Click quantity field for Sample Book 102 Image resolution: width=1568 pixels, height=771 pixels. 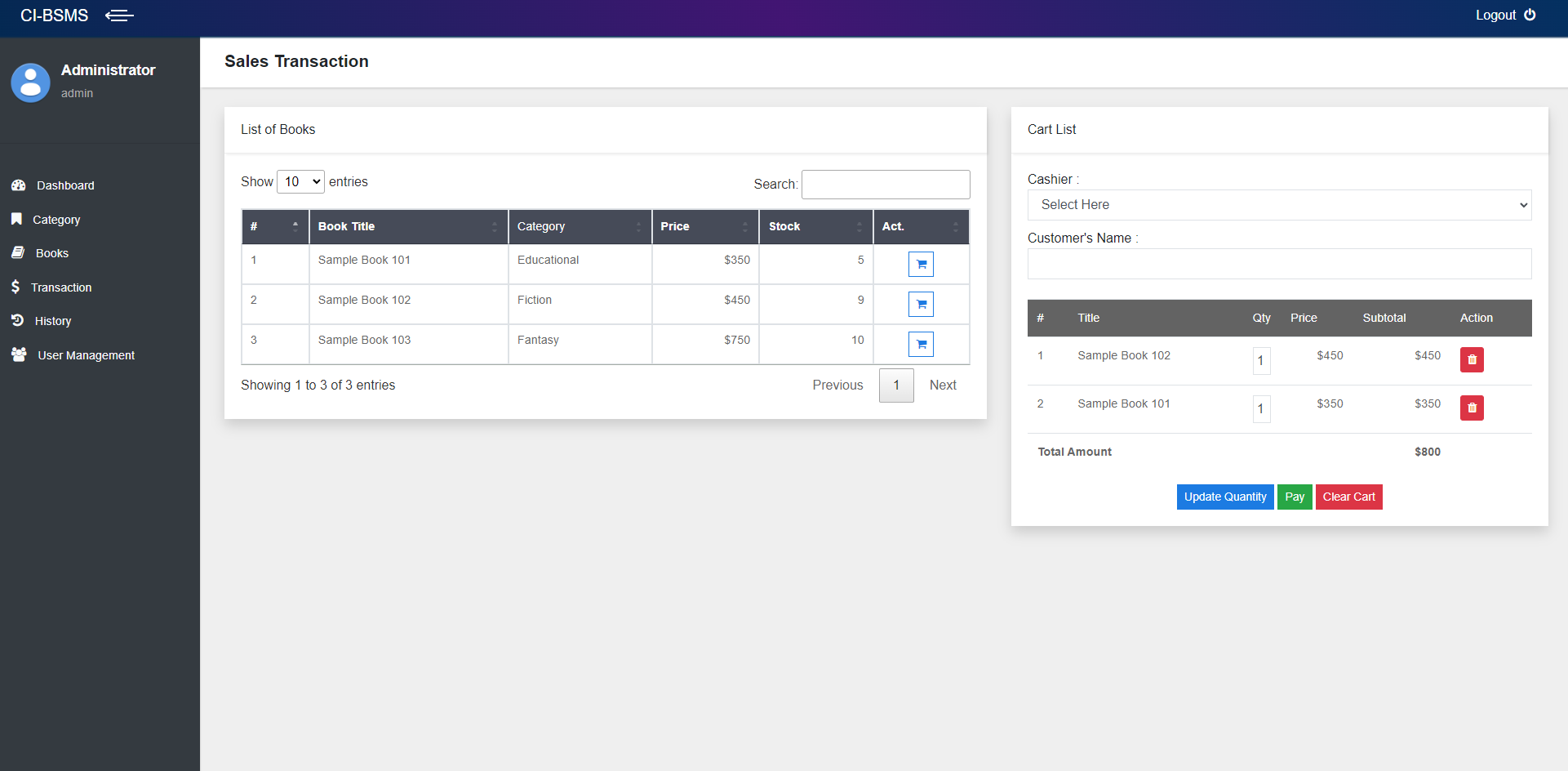[1261, 360]
